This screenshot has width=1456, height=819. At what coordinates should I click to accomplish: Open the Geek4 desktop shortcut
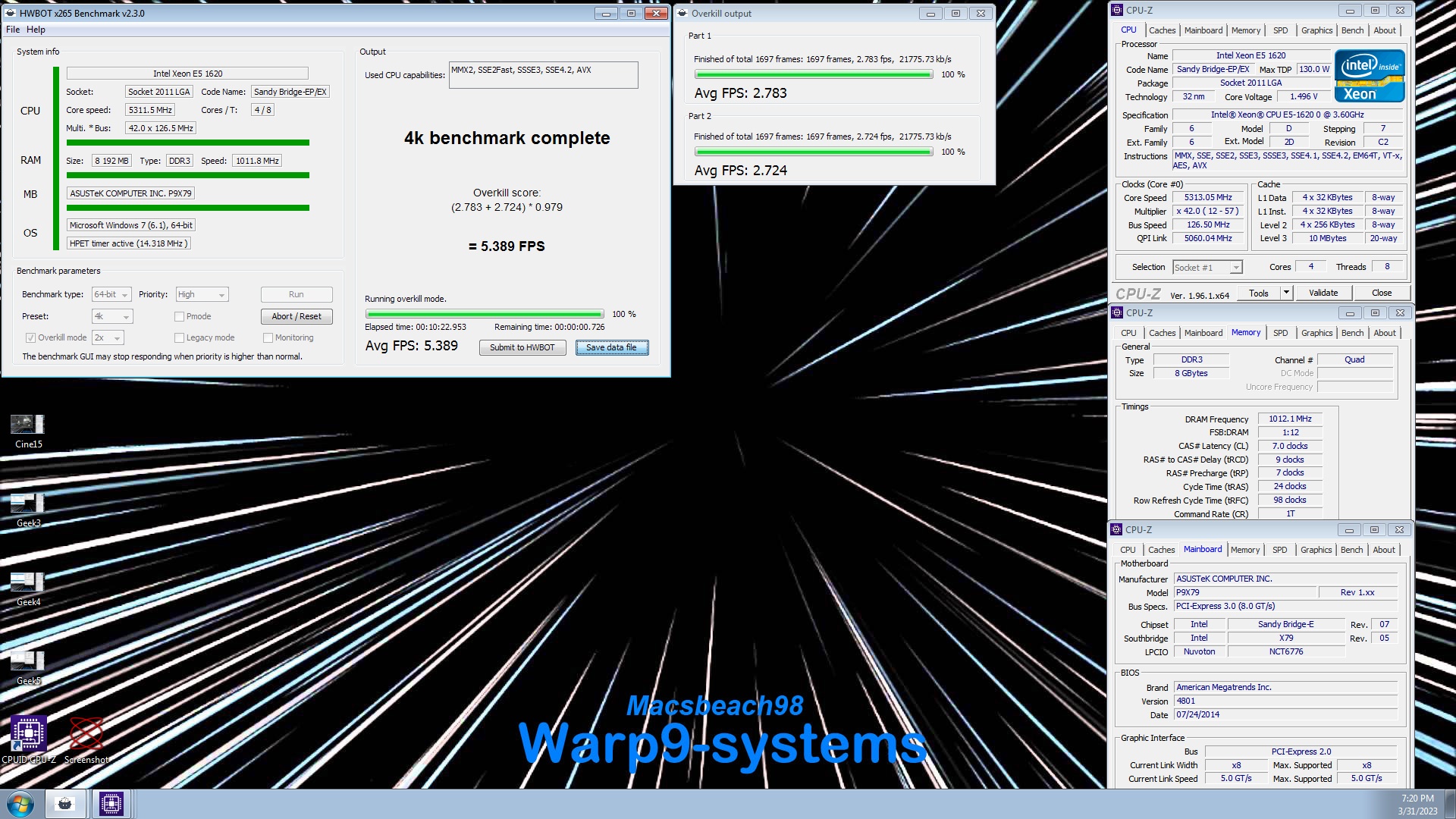tap(28, 589)
